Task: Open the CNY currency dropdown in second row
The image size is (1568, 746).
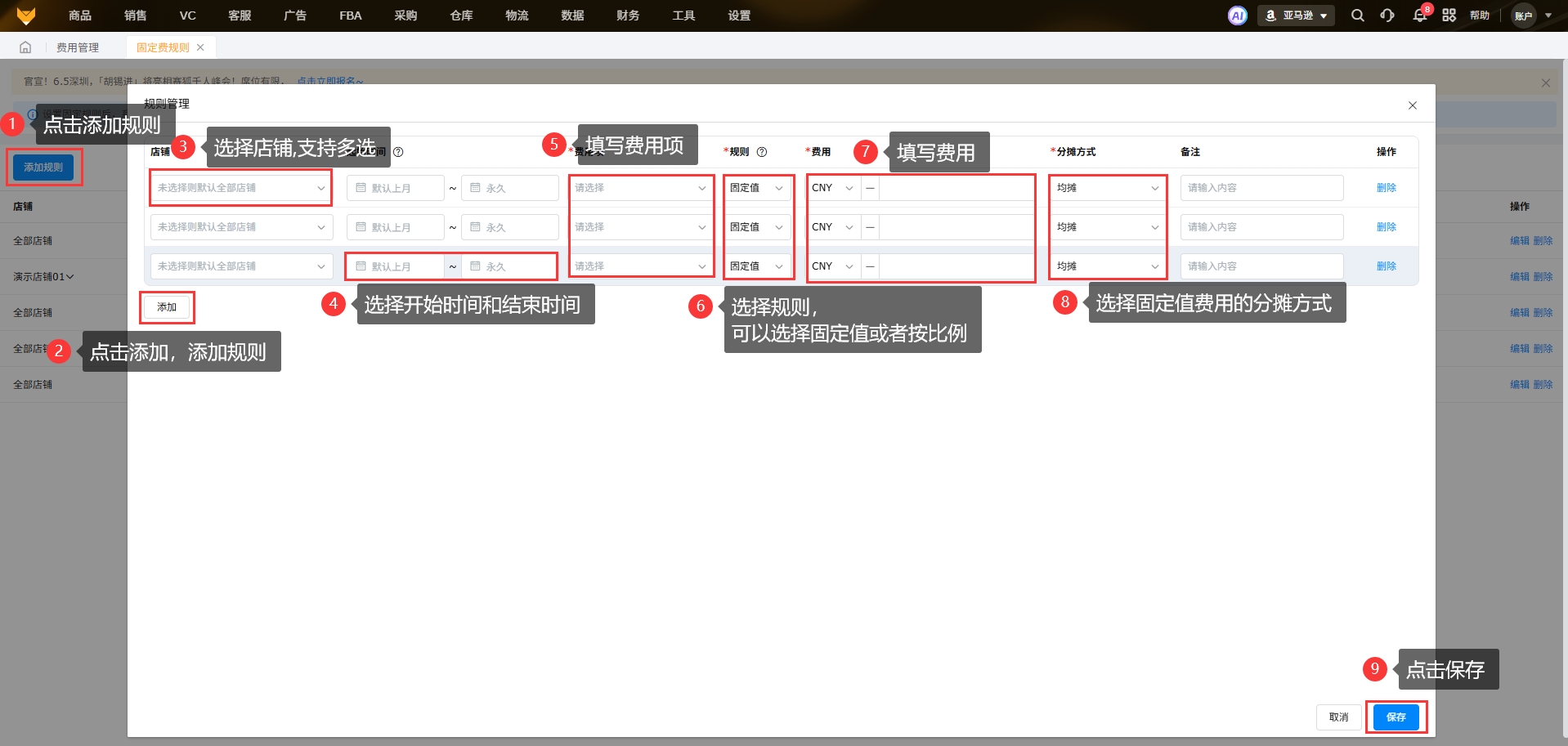Action: coord(833,227)
